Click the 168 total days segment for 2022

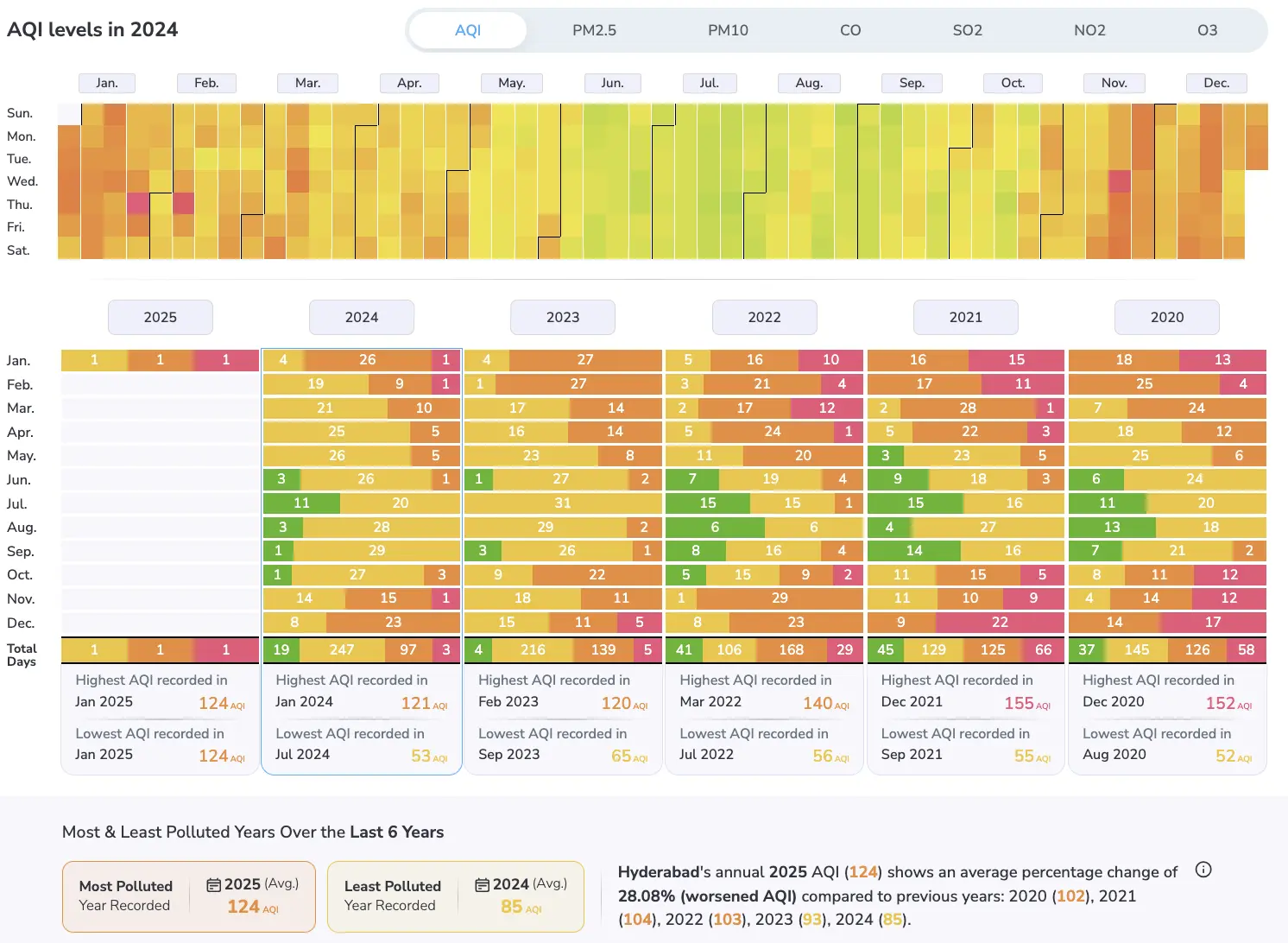click(792, 649)
